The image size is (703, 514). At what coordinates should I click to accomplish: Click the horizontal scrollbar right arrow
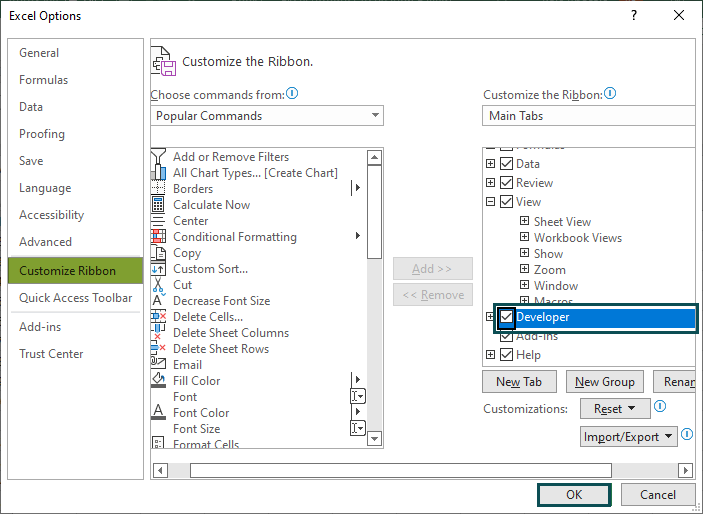point(685,470)
